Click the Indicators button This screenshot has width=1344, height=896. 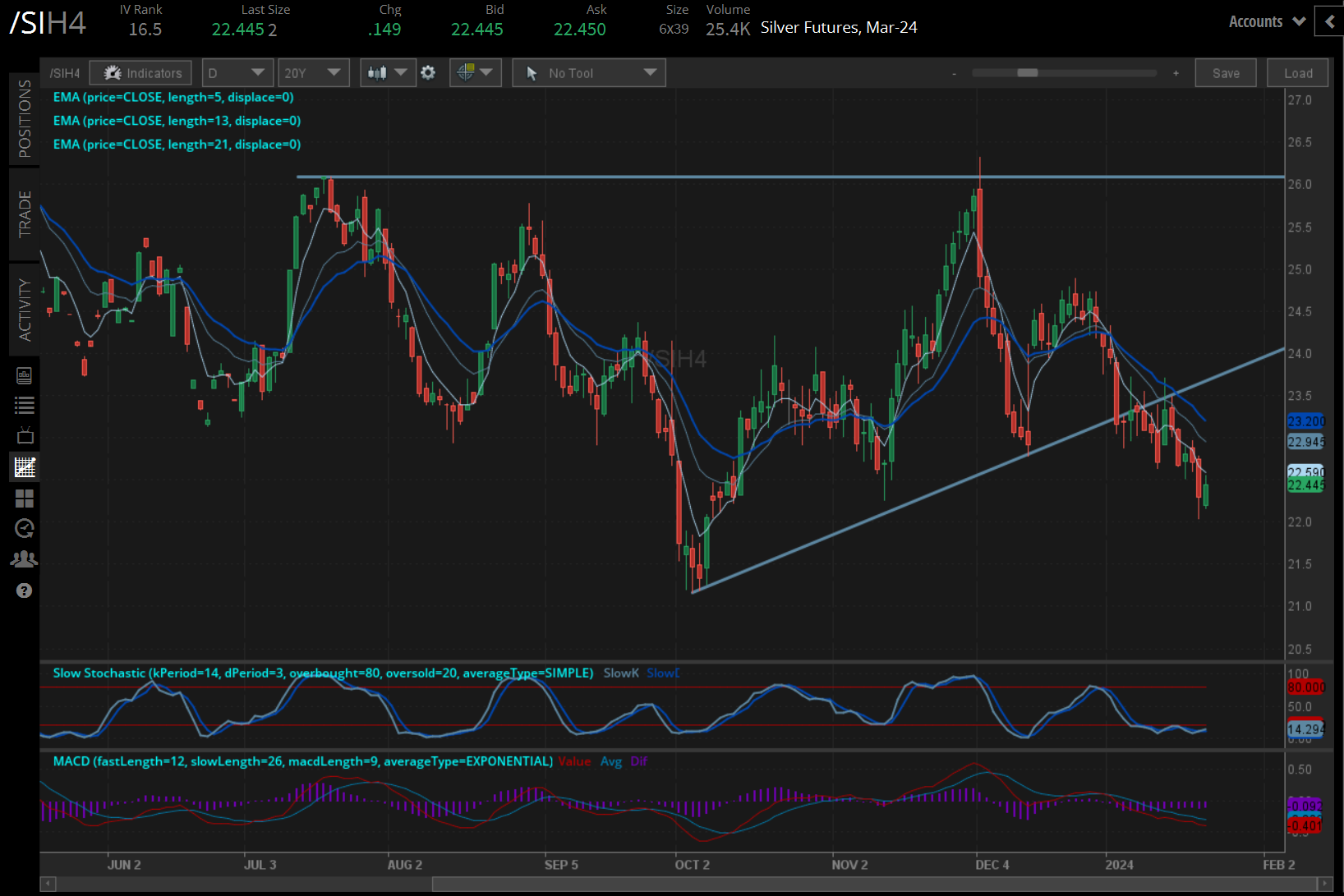coord(141,73)
